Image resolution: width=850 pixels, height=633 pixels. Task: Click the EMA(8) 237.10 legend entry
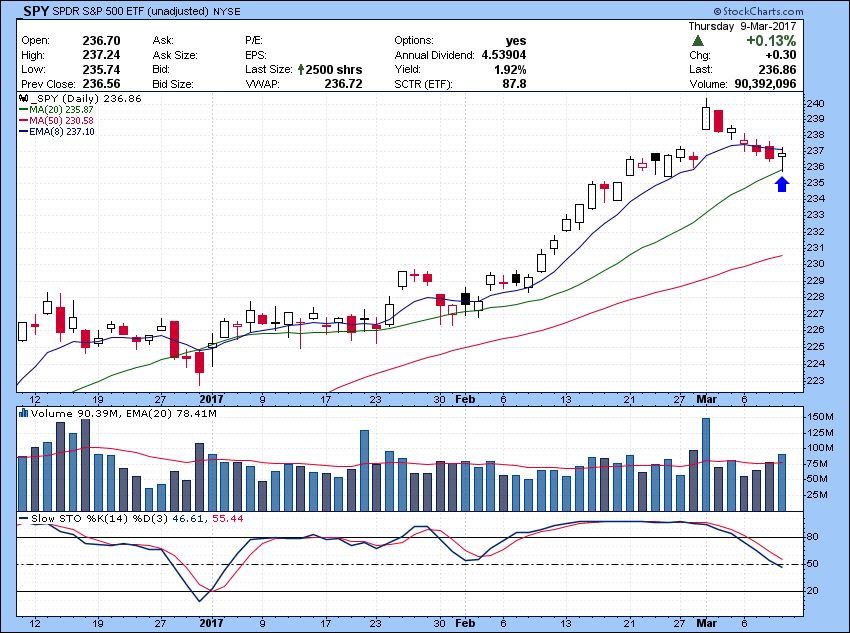(x=62, y=132)
